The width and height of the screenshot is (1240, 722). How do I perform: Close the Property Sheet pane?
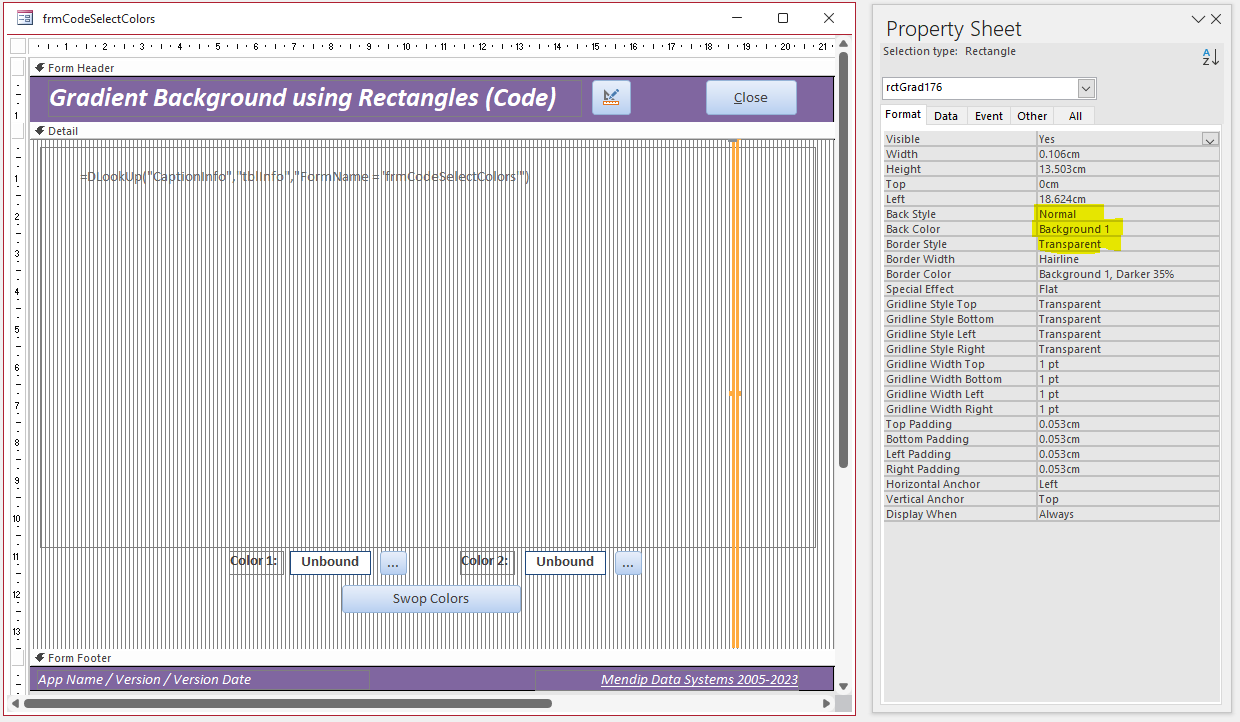point(1216,19)
